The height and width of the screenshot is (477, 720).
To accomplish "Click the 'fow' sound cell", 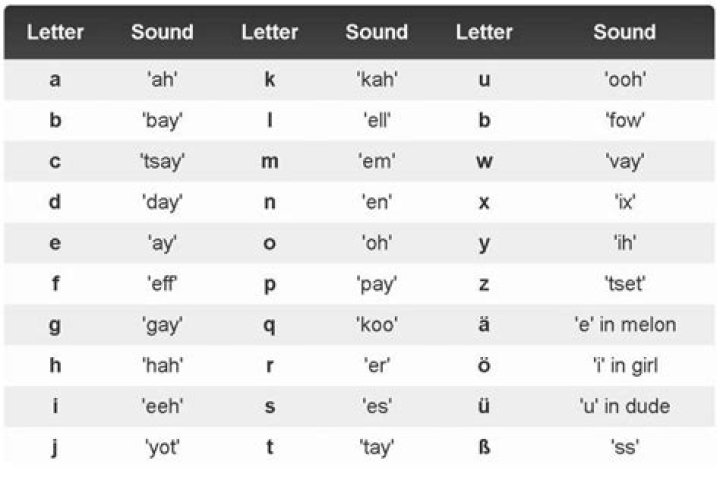I will pyautogui.click(x=625, y=120).
